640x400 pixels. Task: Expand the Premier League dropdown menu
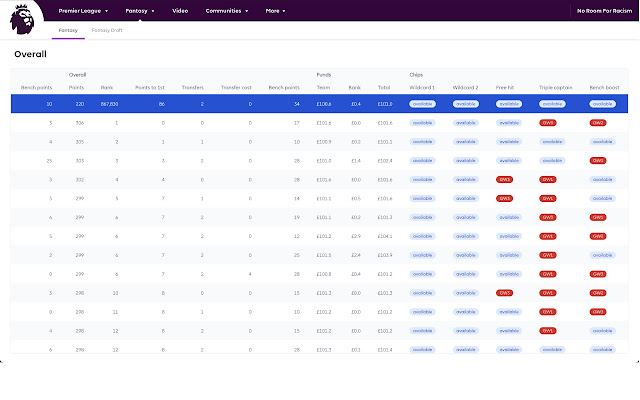[x=81, y=11]
